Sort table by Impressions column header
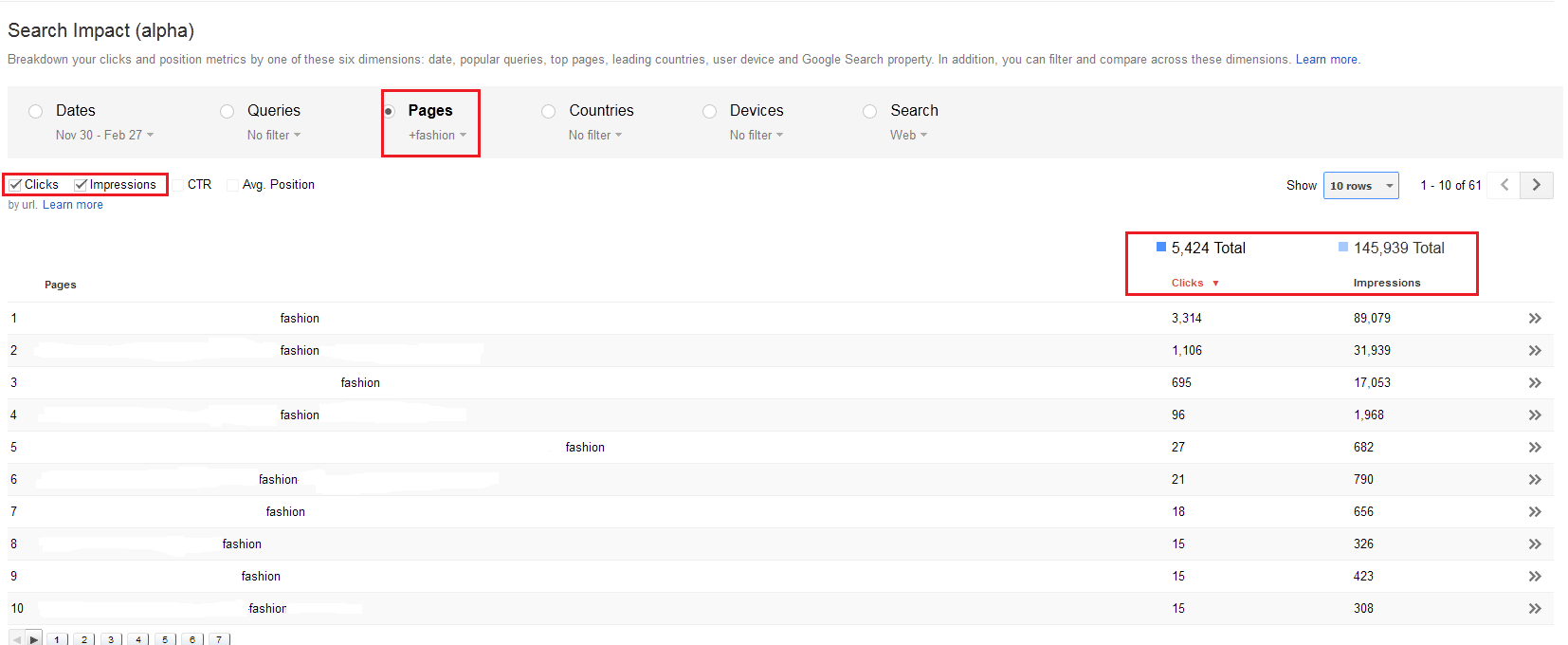 click(x=1386, y=283)
